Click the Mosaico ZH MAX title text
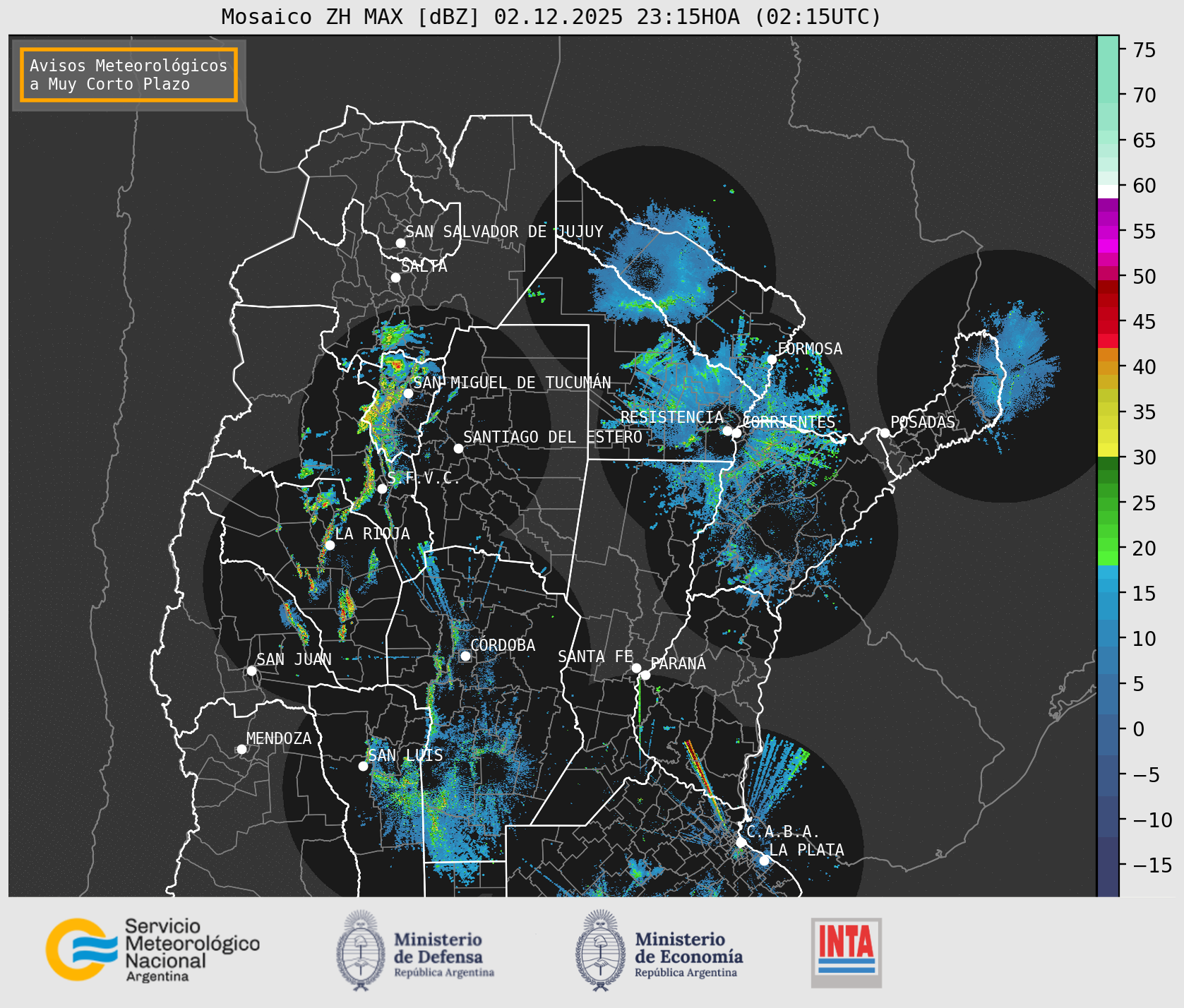The image size is (1184, 1008). [x=551, y=16]
